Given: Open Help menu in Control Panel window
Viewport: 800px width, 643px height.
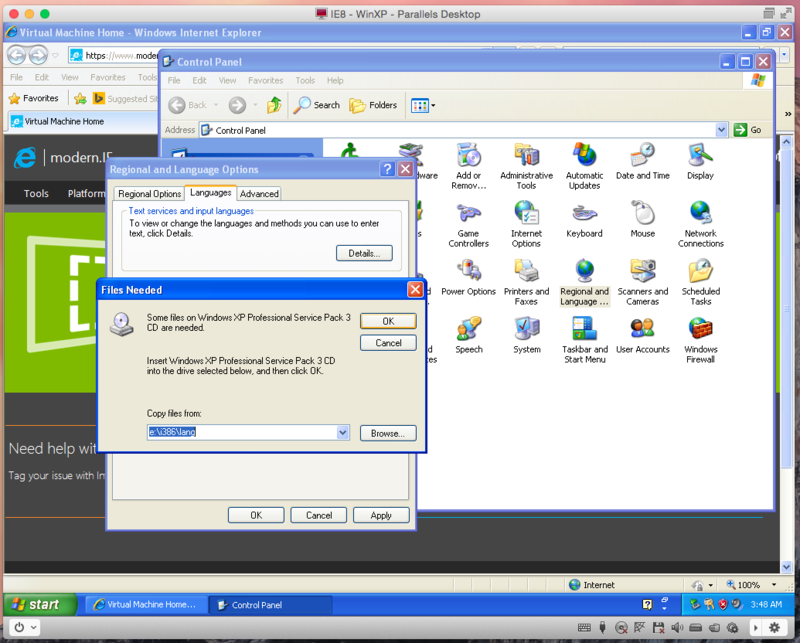Looking at the screenshot, I should [x=335, y=81].
